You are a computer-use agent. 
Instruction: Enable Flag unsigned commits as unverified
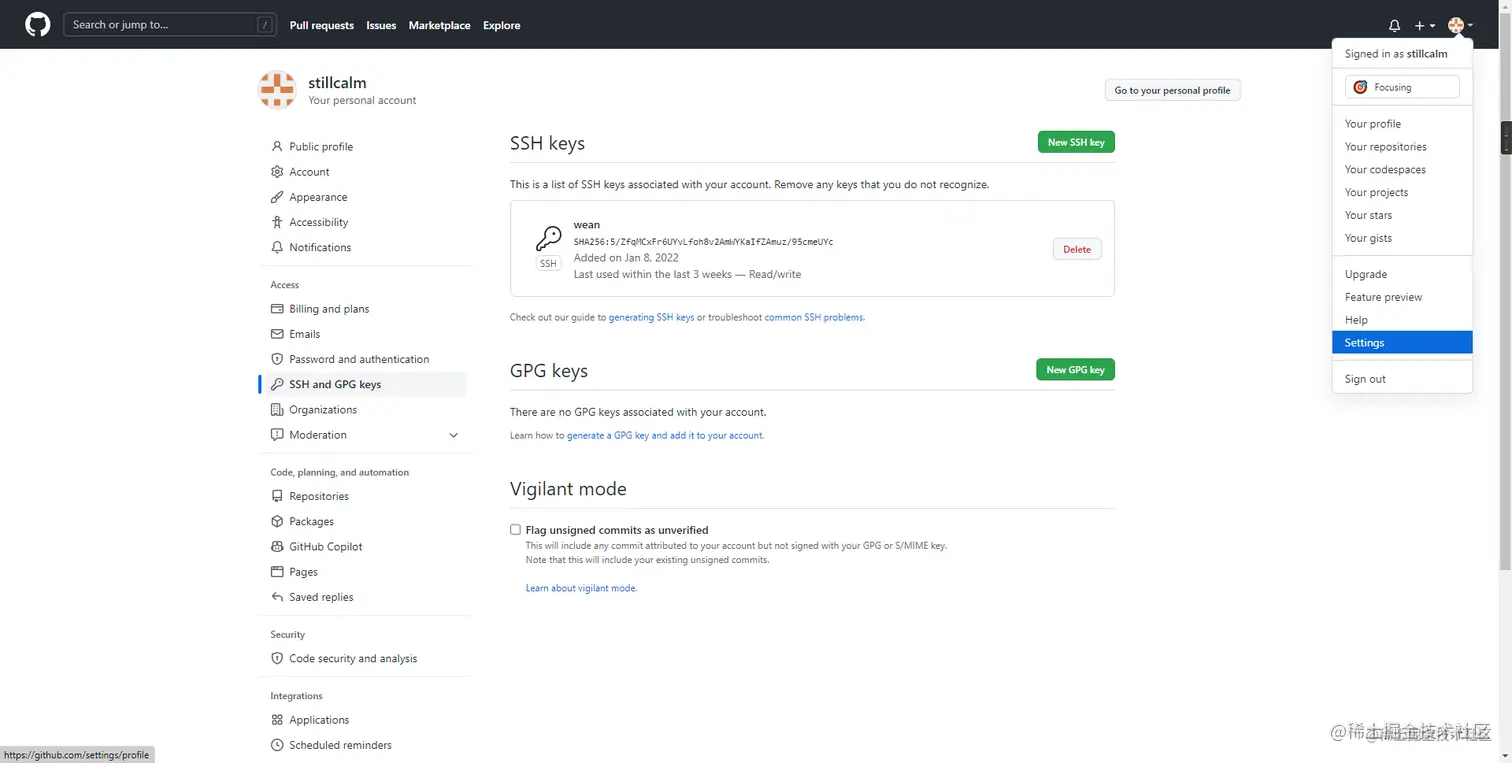(515, 530)
